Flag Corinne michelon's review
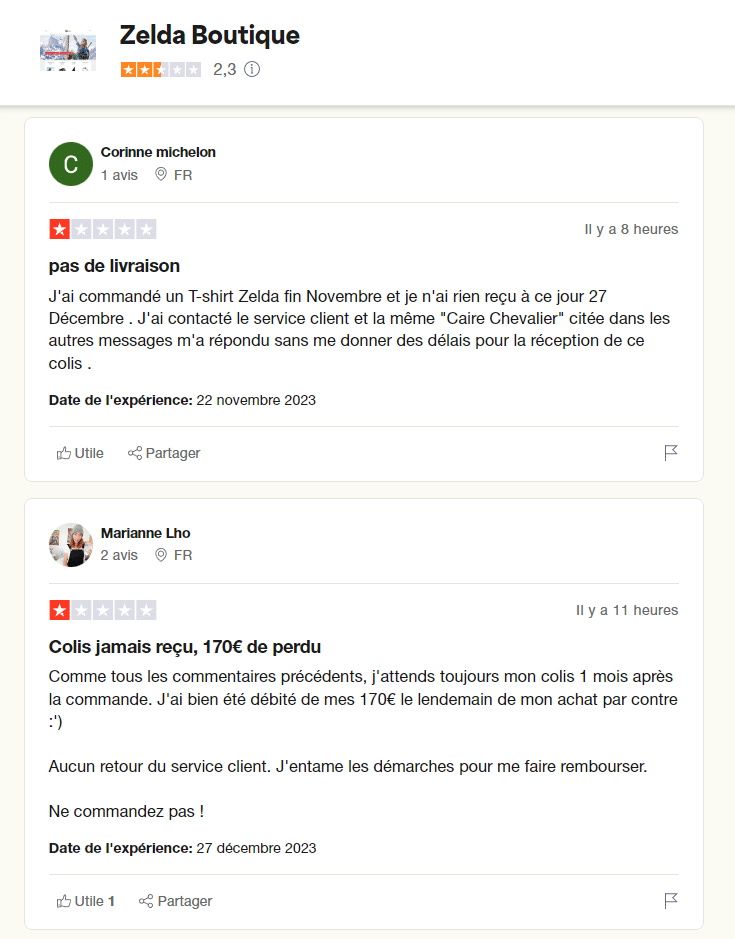 [x=671, y=453]
